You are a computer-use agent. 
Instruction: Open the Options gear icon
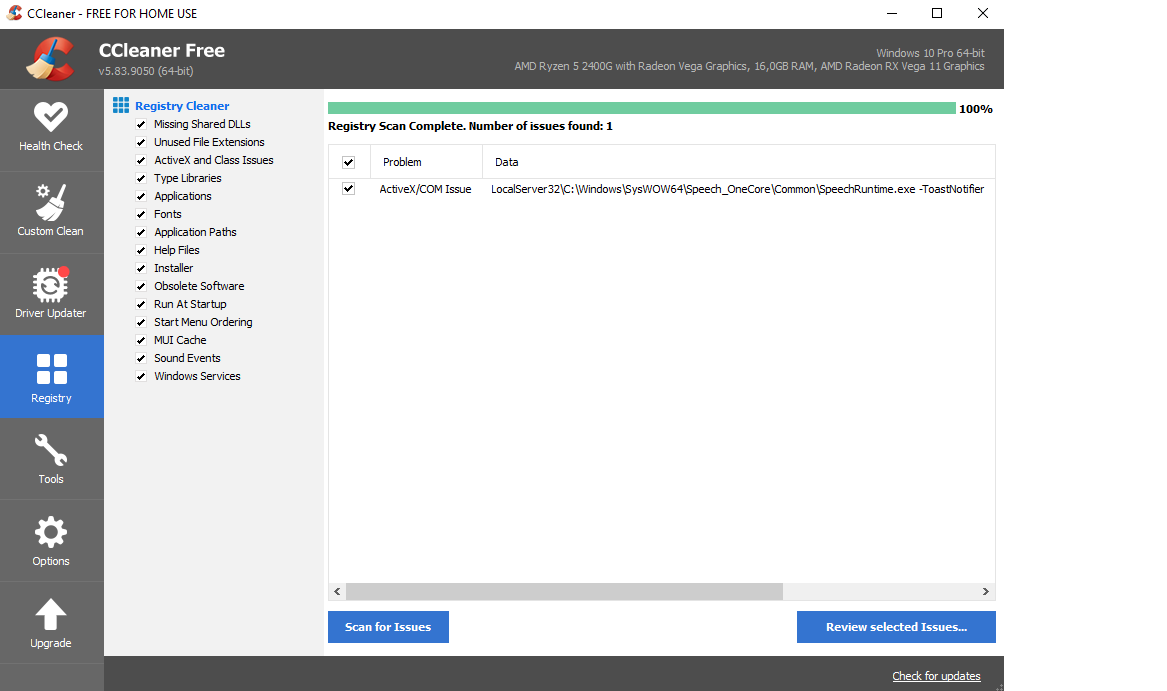pyautogui.click(x=51, y=532)
